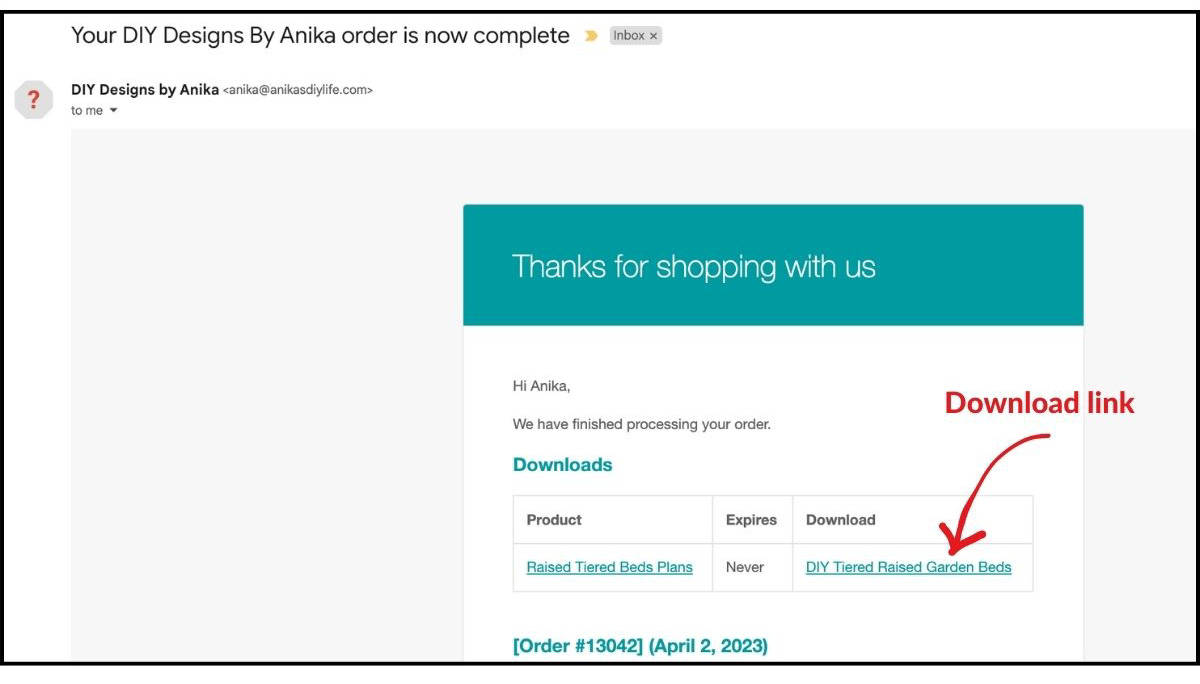Screen dimensions: 1200x684
Task: Click the sender's question mark avatar
Action: coord(34,99)
